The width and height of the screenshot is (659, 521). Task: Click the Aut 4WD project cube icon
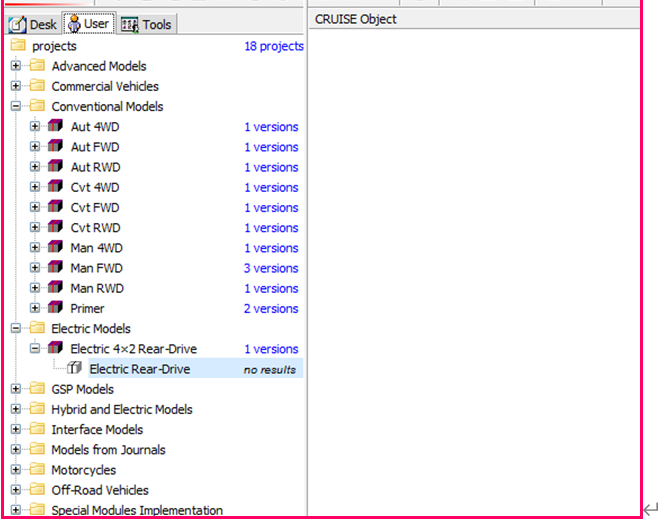pos(55,125)
